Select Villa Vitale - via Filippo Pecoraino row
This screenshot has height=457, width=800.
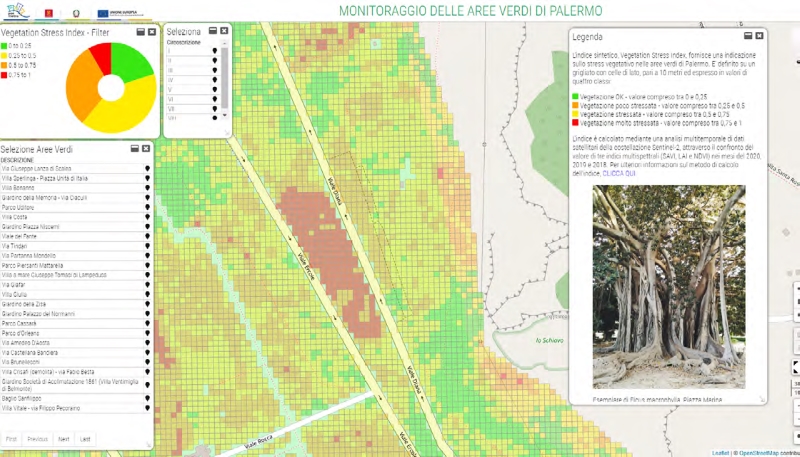(77, 409)
